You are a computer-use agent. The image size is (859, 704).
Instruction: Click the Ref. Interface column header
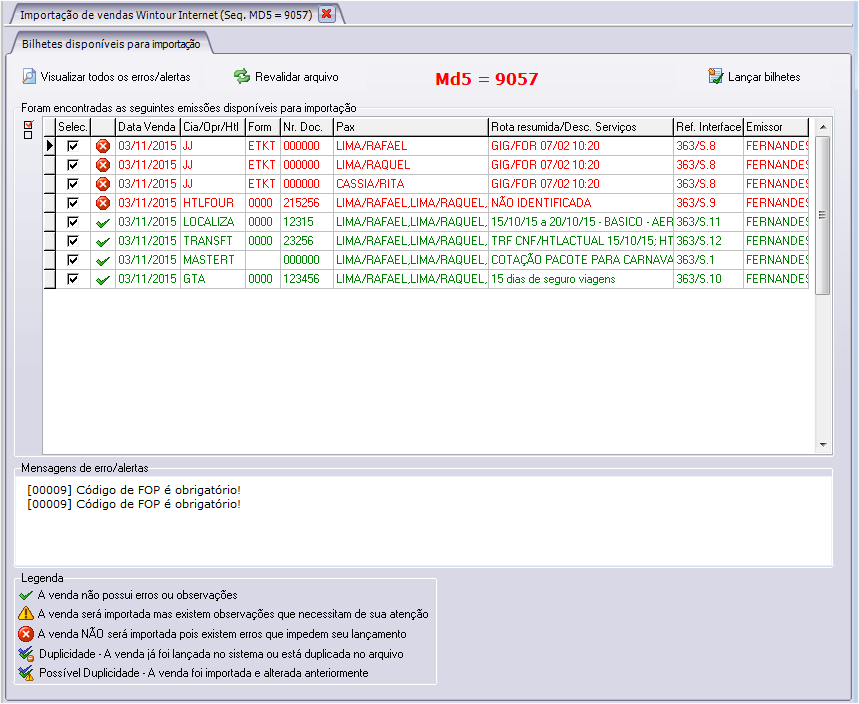(708, 127)
